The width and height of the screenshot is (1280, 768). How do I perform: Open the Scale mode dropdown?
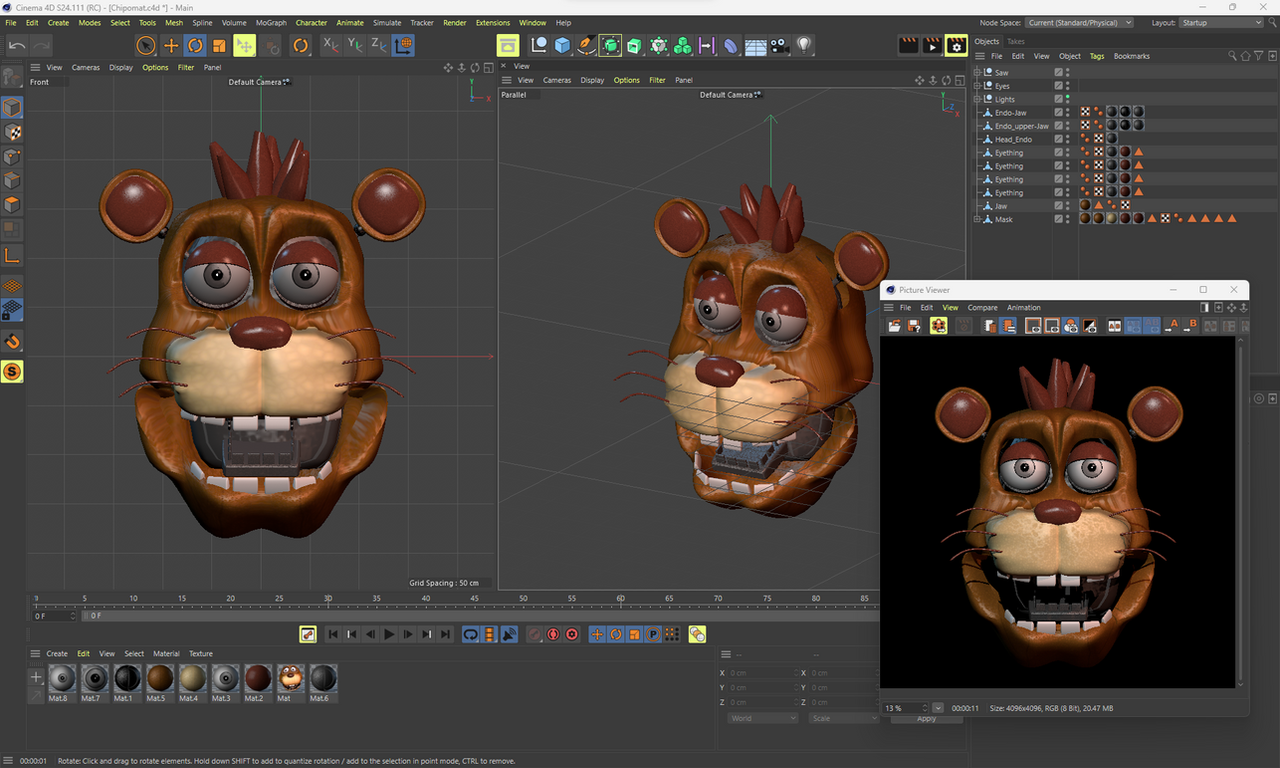845,718
